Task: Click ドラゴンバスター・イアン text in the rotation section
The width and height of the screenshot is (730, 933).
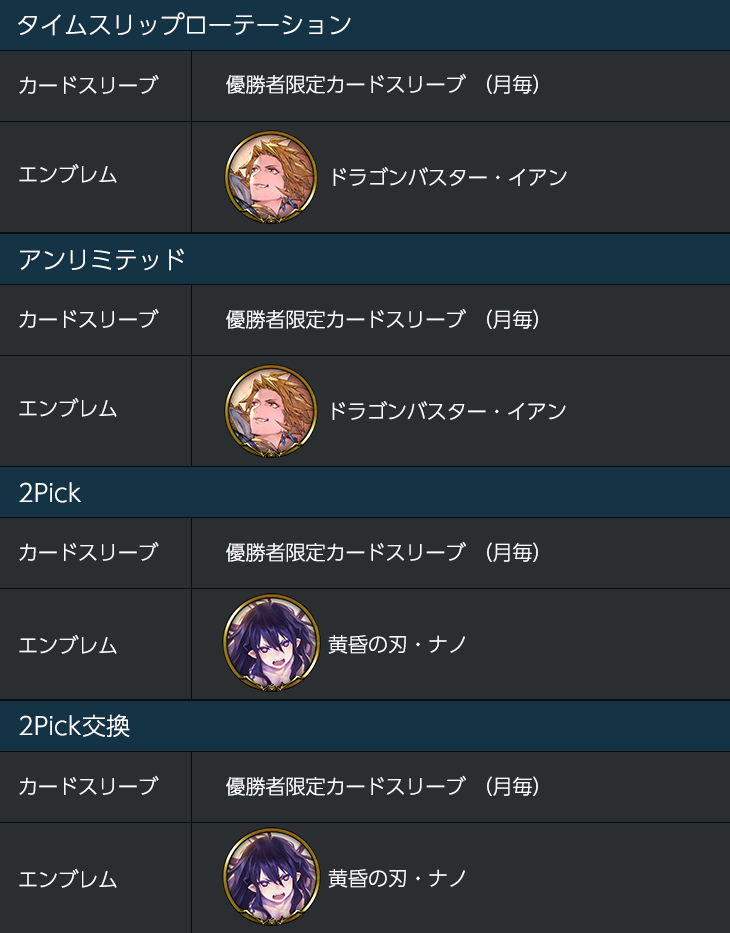Action: (448, 177)
